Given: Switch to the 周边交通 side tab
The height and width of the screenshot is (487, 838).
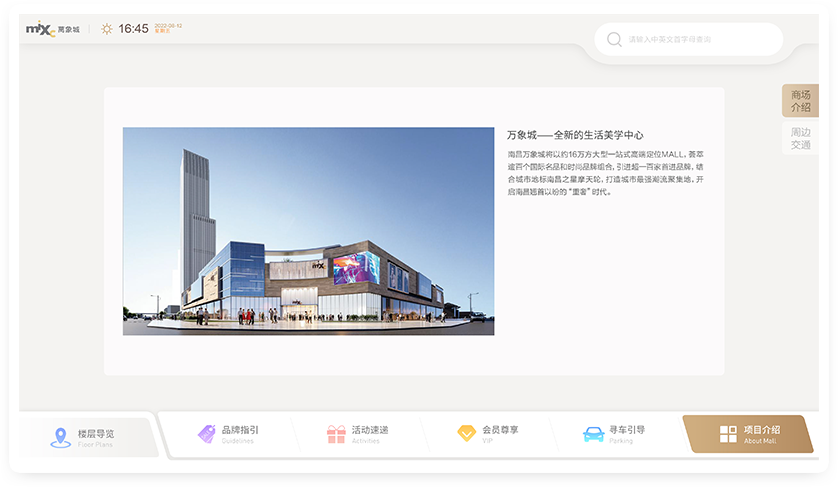Looking at the screenshot, I should 800,138.
